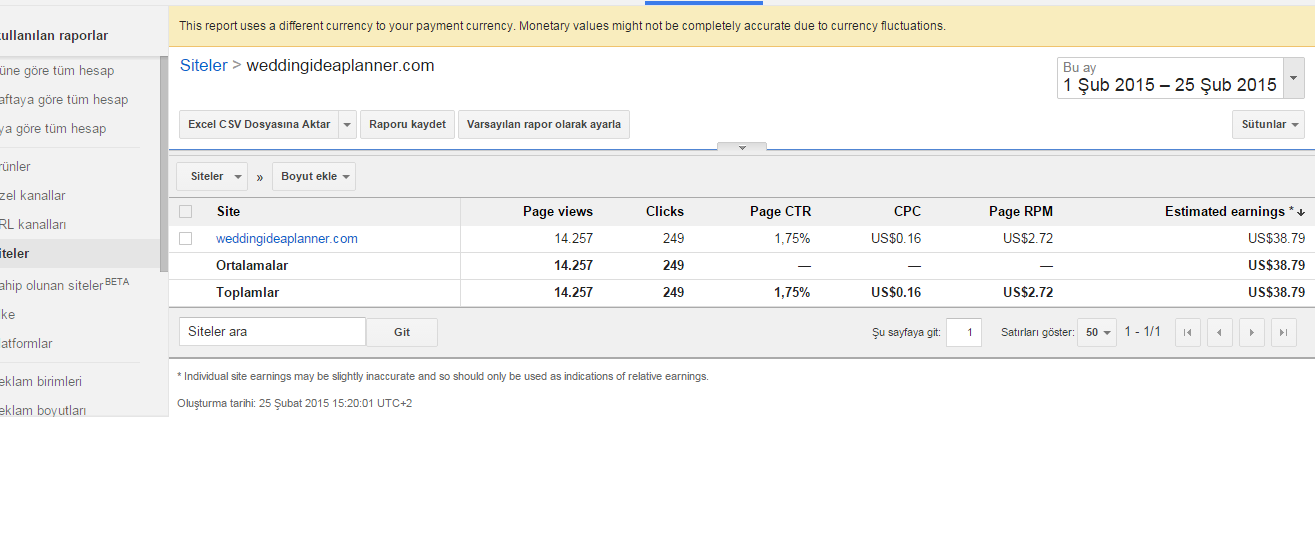The height and width of the screenshot is (540, 1315).
Task: Toggle the select-all checkbox in header row
Action: pyautogui.click(x=185, y=211)
